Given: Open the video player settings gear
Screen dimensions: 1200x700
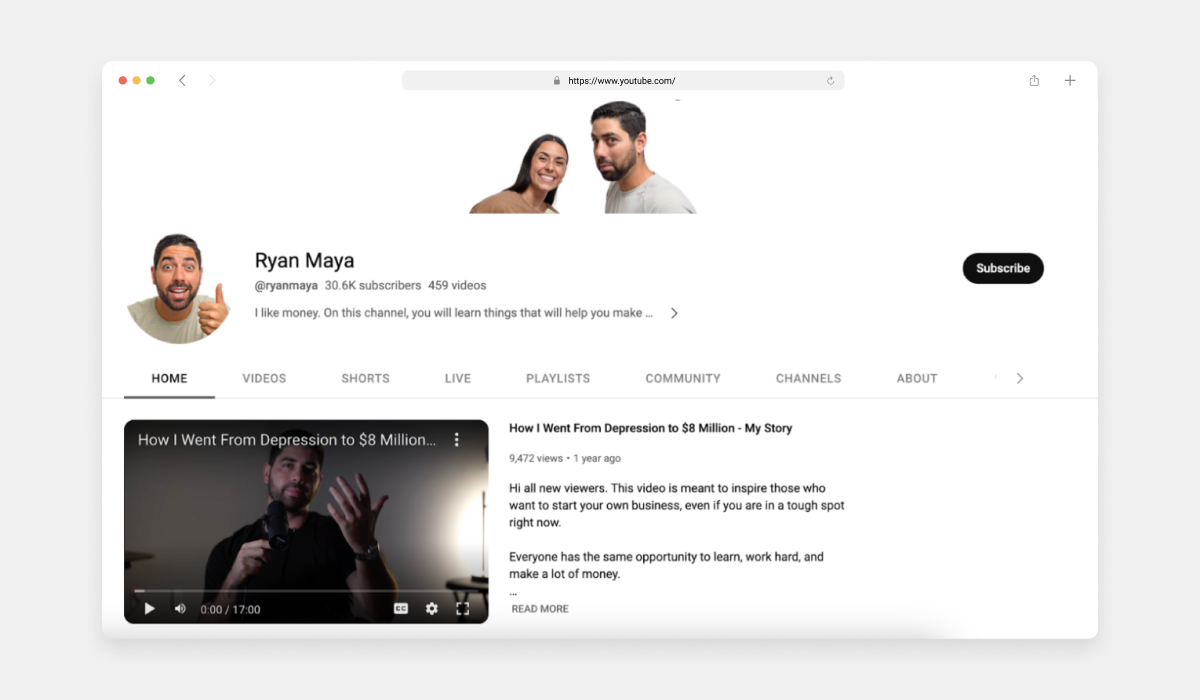Looking at the screenshot, I should (431, 608).
